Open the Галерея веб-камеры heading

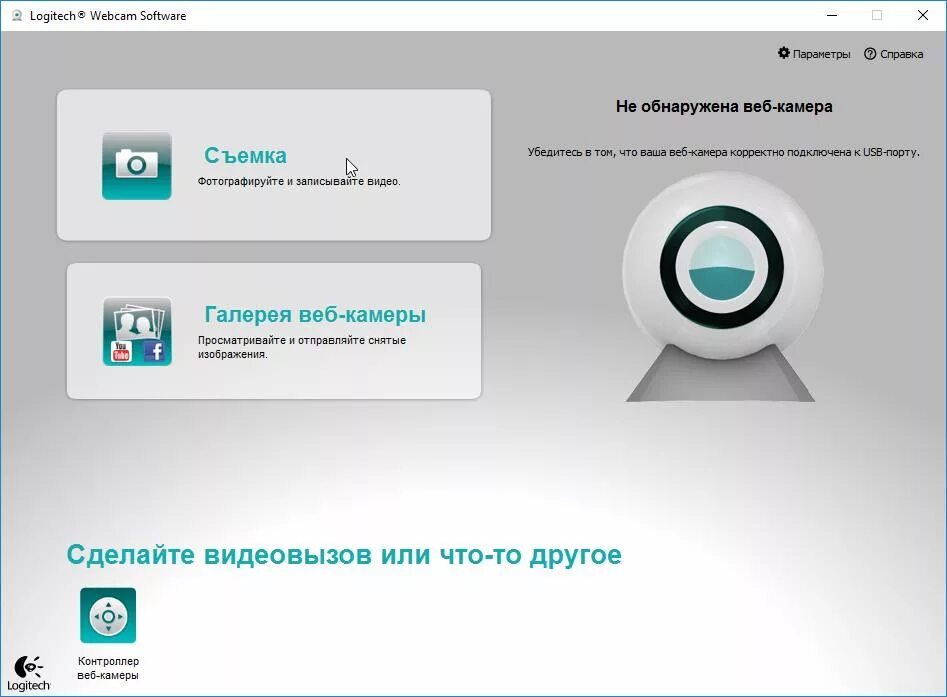click(315, 314)
